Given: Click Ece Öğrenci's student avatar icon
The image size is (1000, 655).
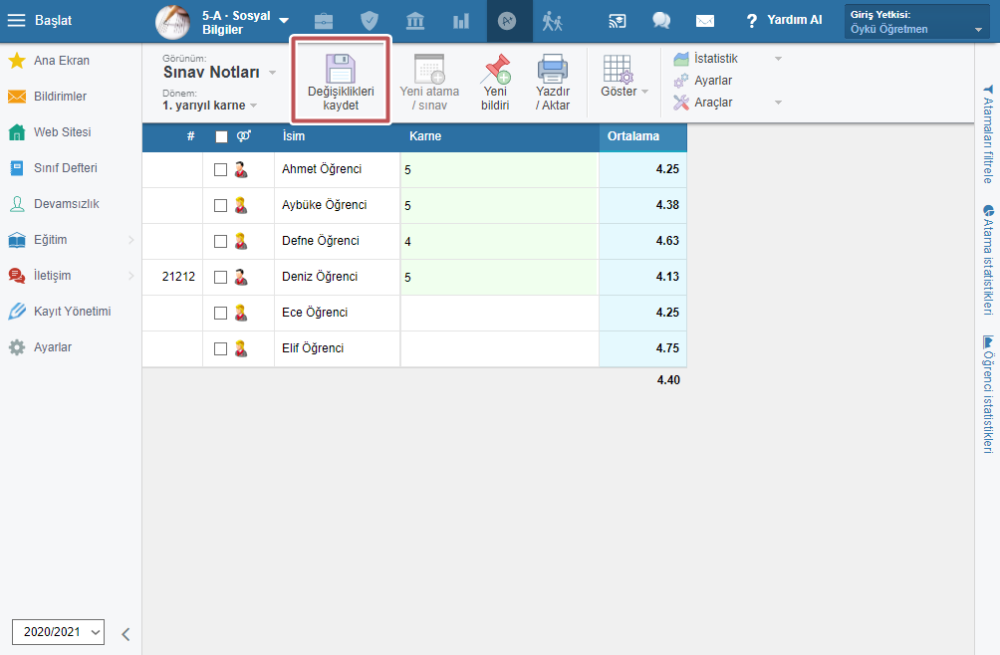Looking at the screenshot, I should pos(240,313).
